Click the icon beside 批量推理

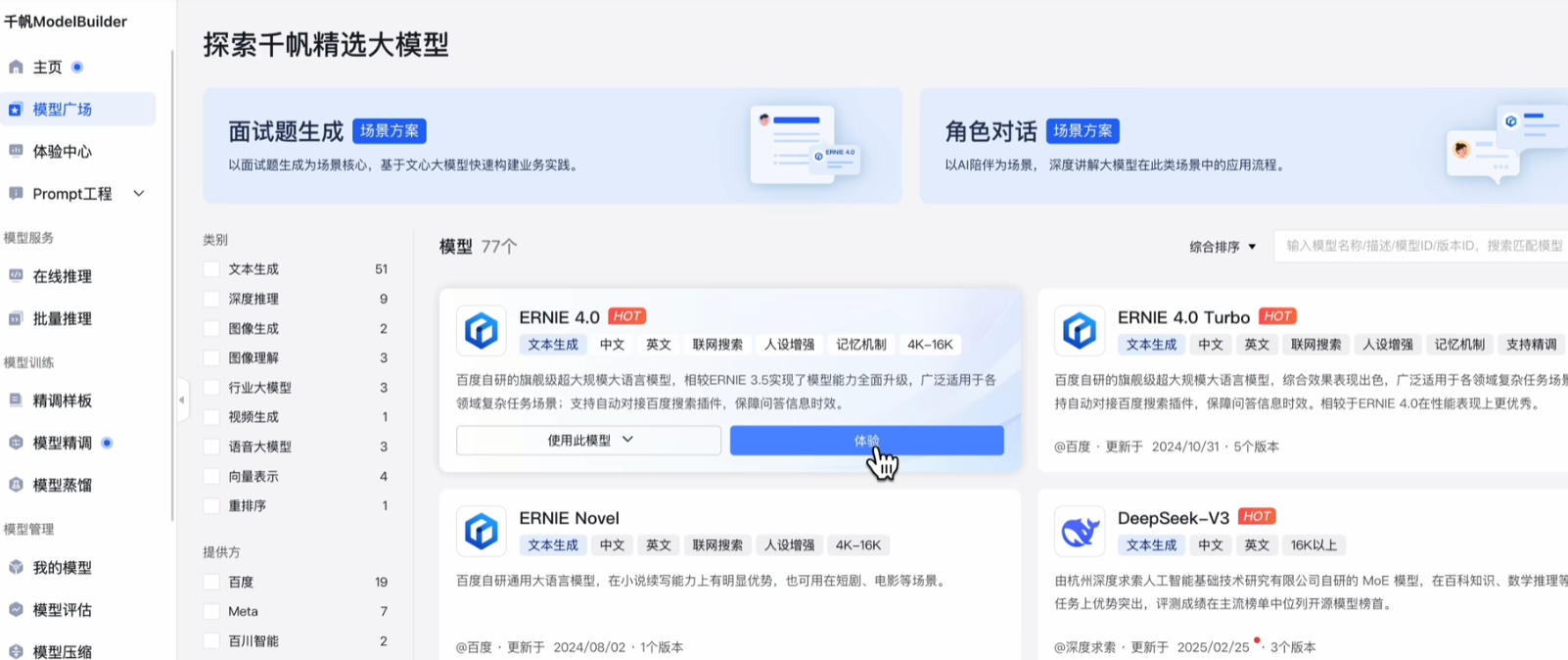click(16, 318)
